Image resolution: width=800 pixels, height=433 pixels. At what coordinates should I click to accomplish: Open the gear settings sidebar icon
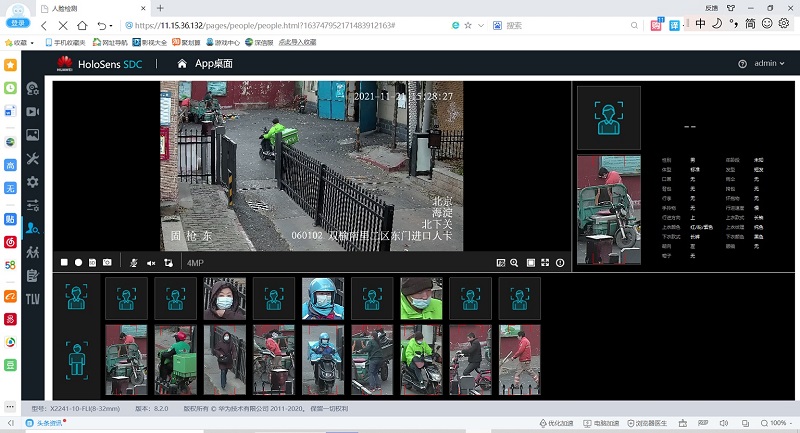click(33, 182)
